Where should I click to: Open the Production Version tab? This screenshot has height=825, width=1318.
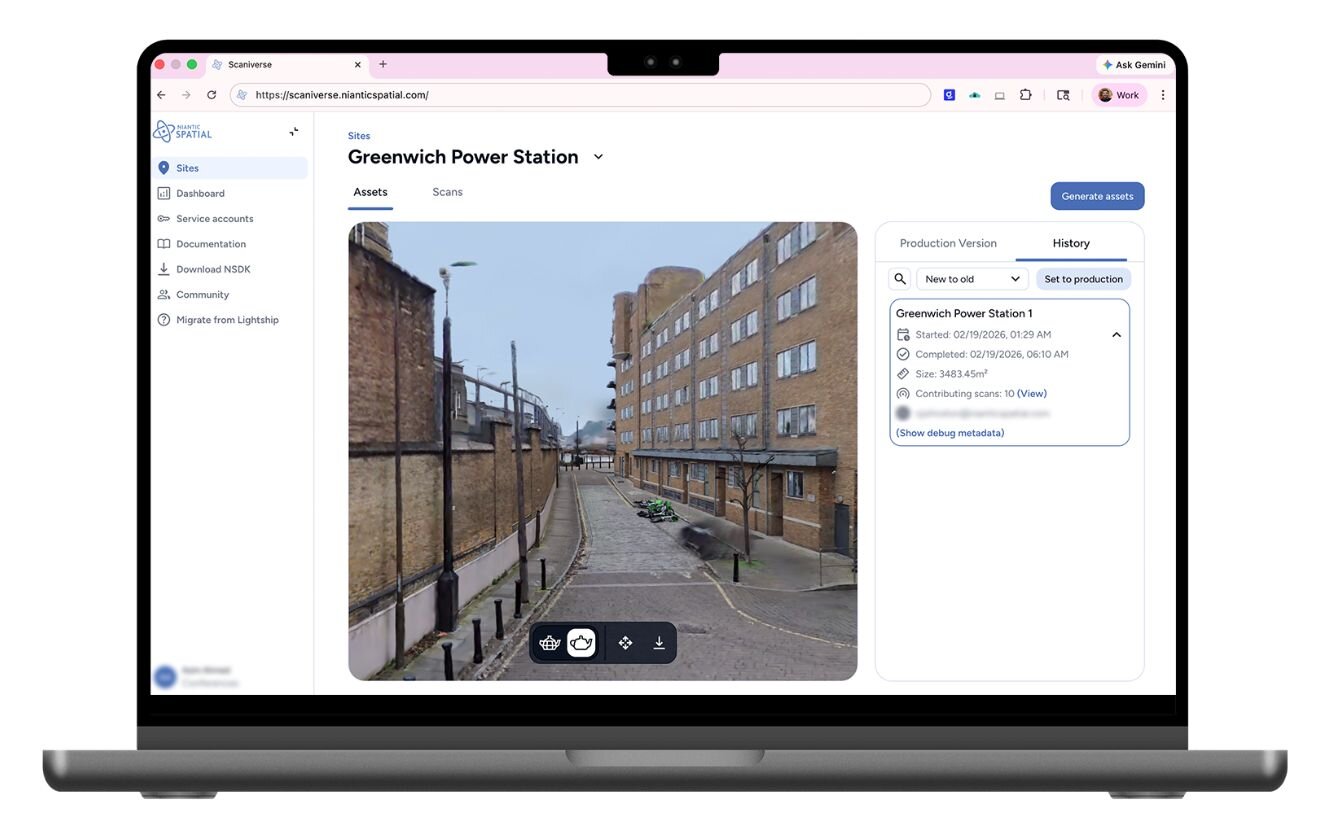click(x=947, y=243)
